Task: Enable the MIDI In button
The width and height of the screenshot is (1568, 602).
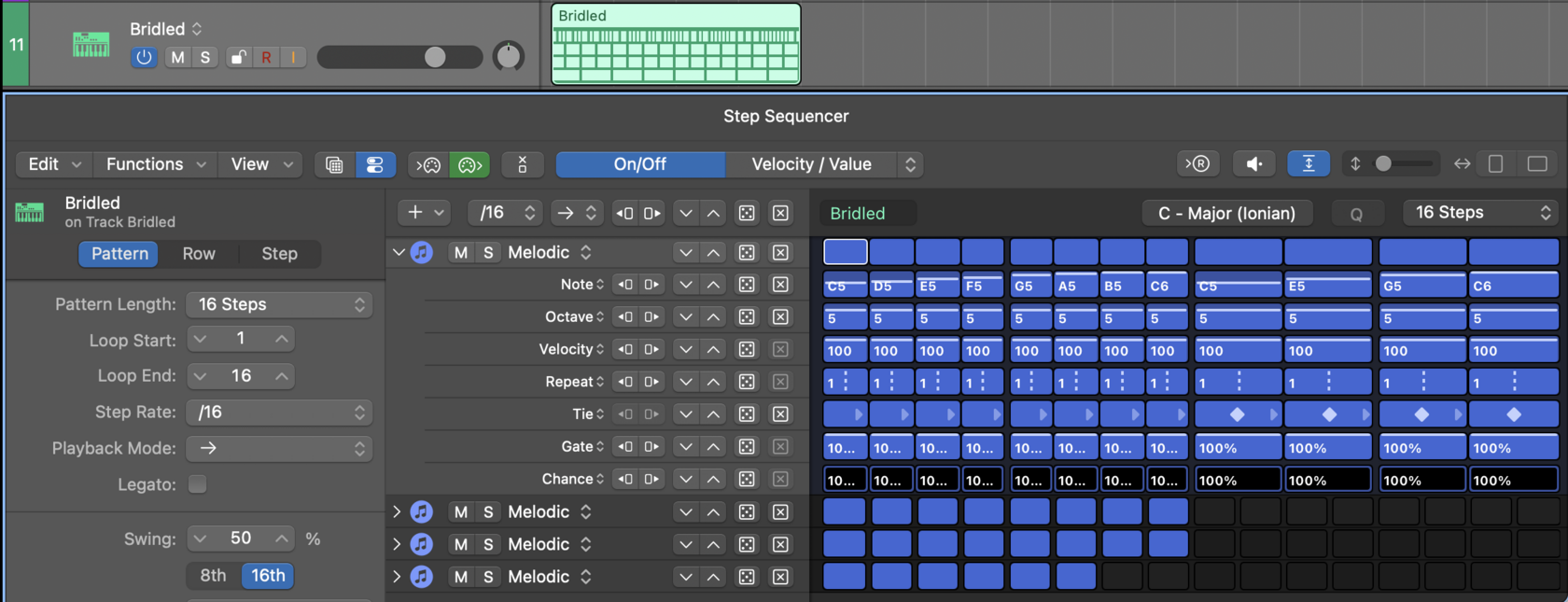Action: pos(428,164)
